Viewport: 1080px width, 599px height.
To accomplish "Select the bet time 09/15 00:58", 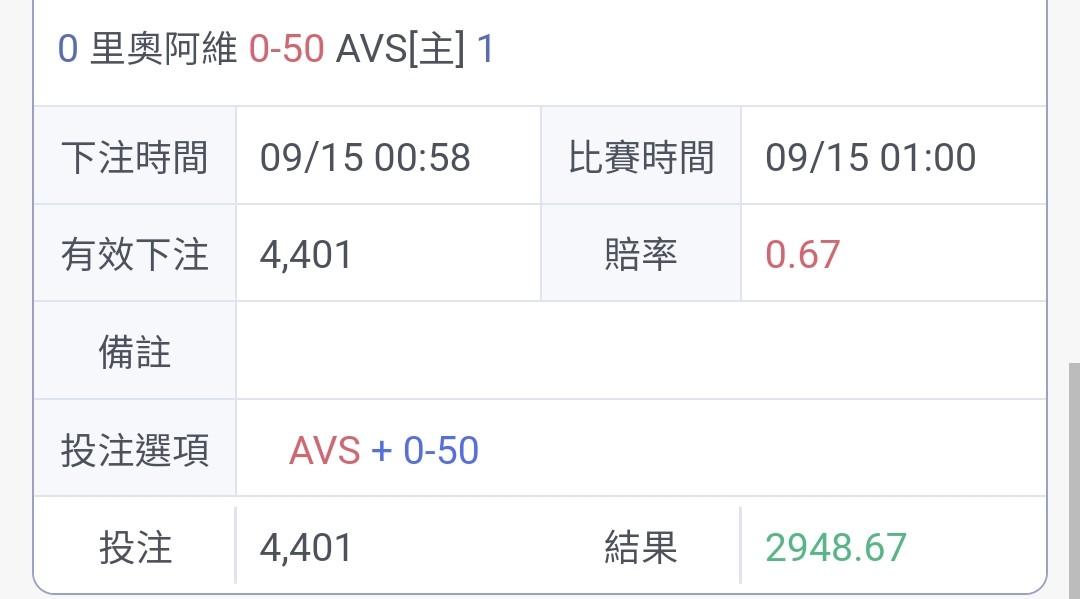I will 365,157.
